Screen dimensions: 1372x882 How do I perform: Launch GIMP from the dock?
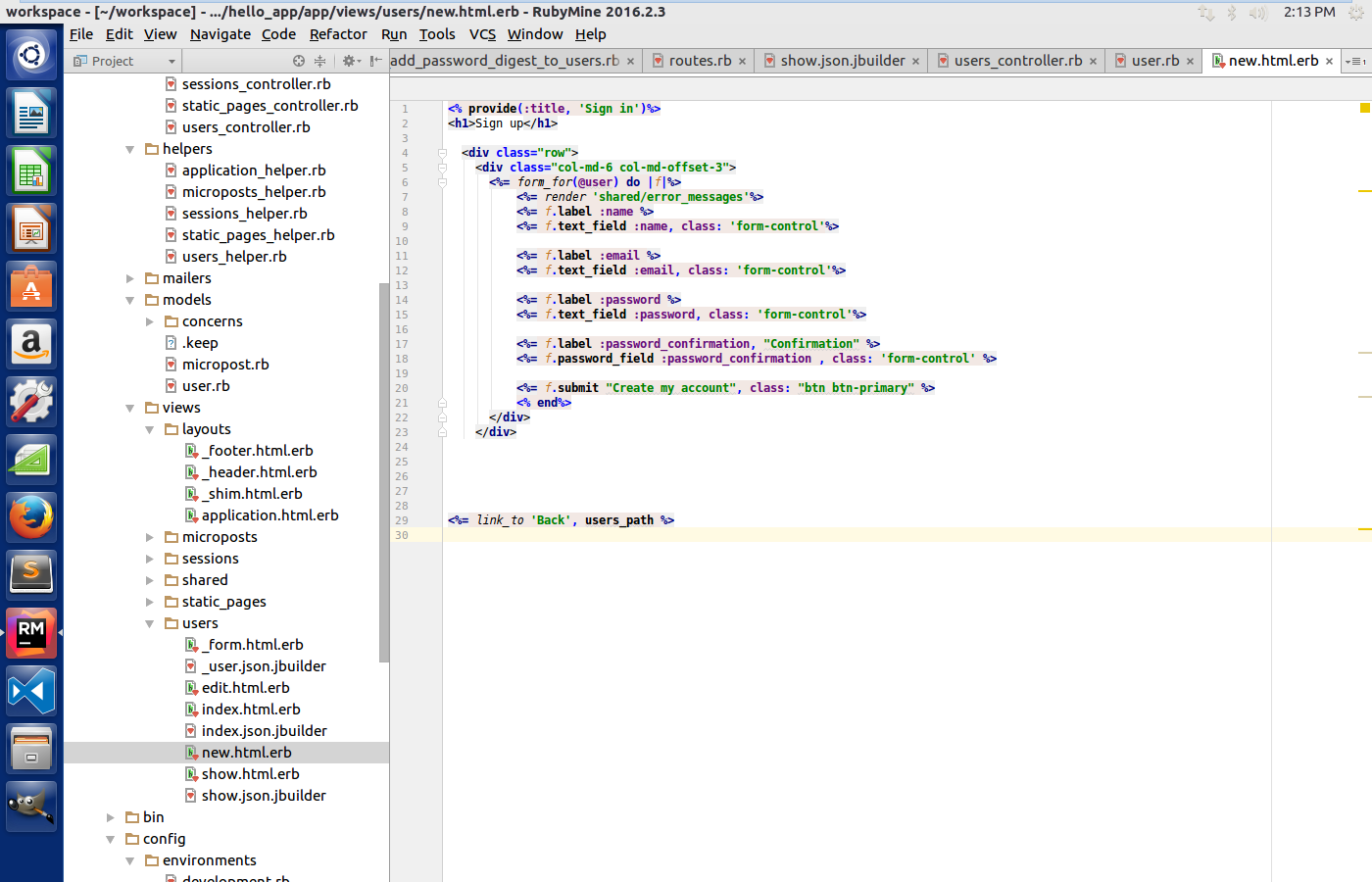31,807
